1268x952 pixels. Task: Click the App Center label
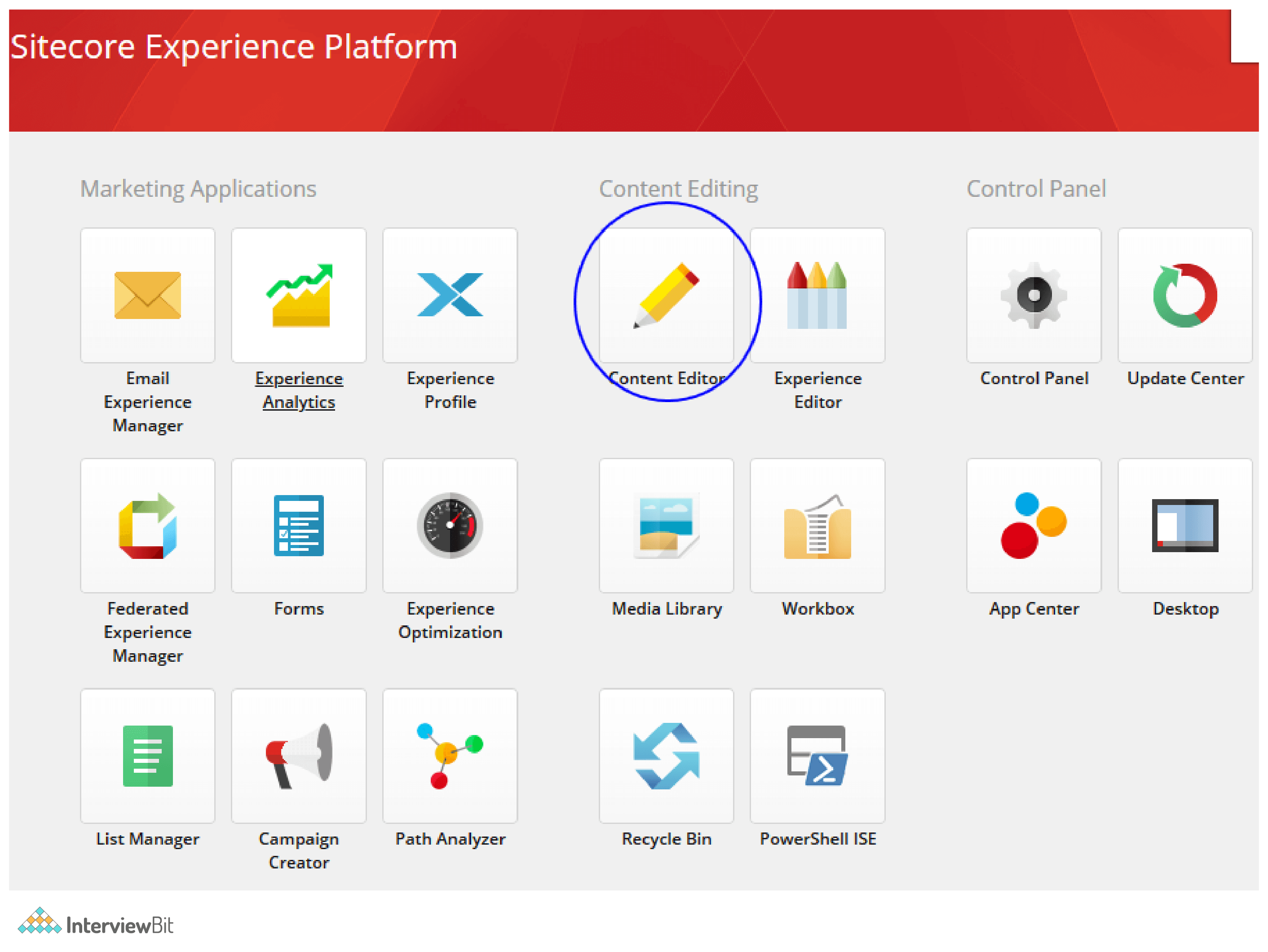(x=1034, y=609)
